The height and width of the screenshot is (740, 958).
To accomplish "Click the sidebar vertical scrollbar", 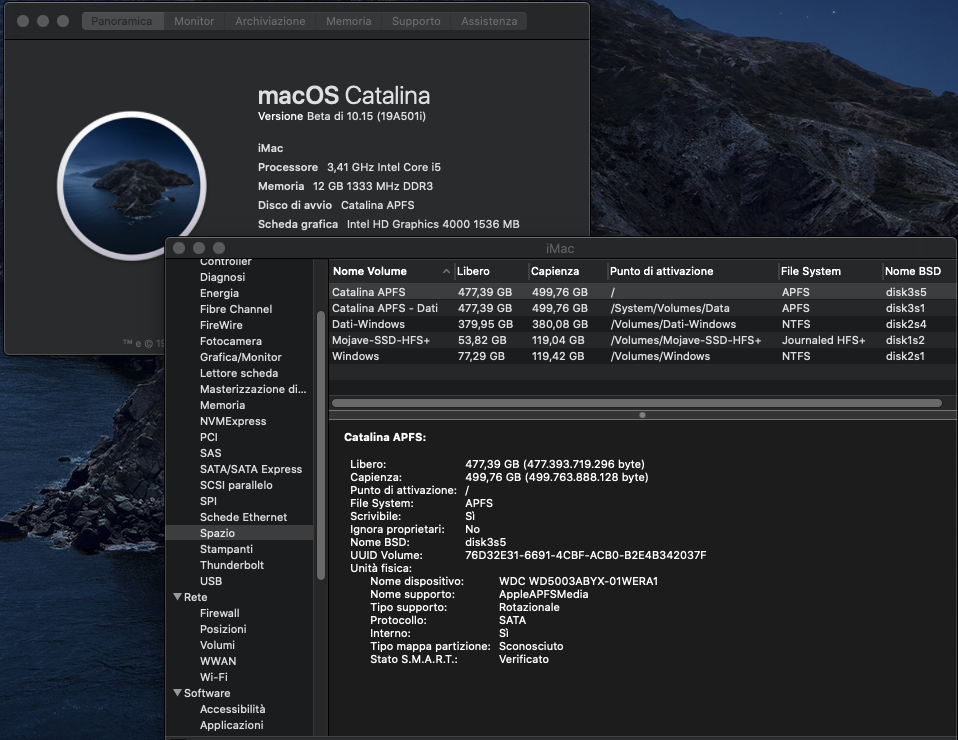I will point(321,445).
